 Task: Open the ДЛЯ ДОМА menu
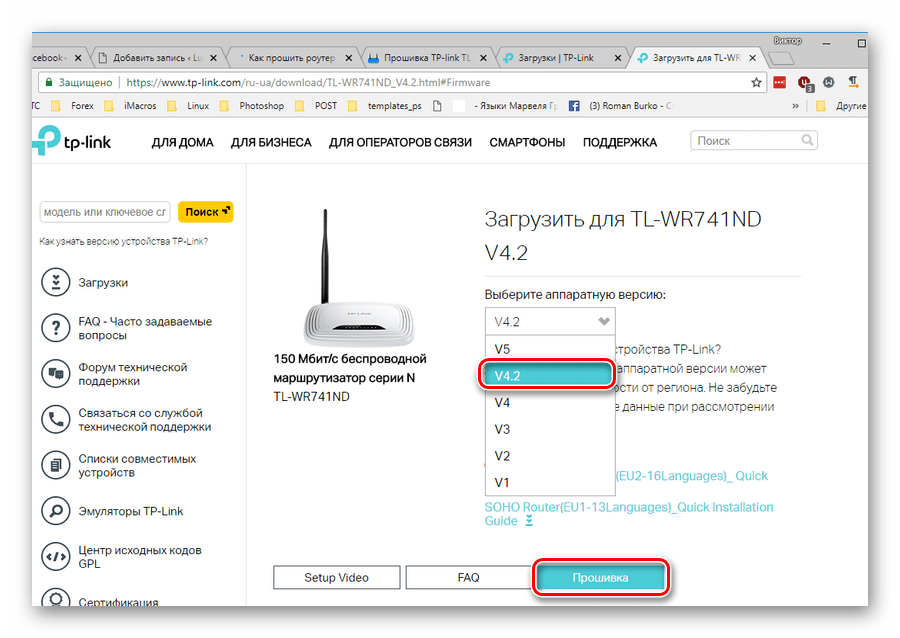point(183,142)
